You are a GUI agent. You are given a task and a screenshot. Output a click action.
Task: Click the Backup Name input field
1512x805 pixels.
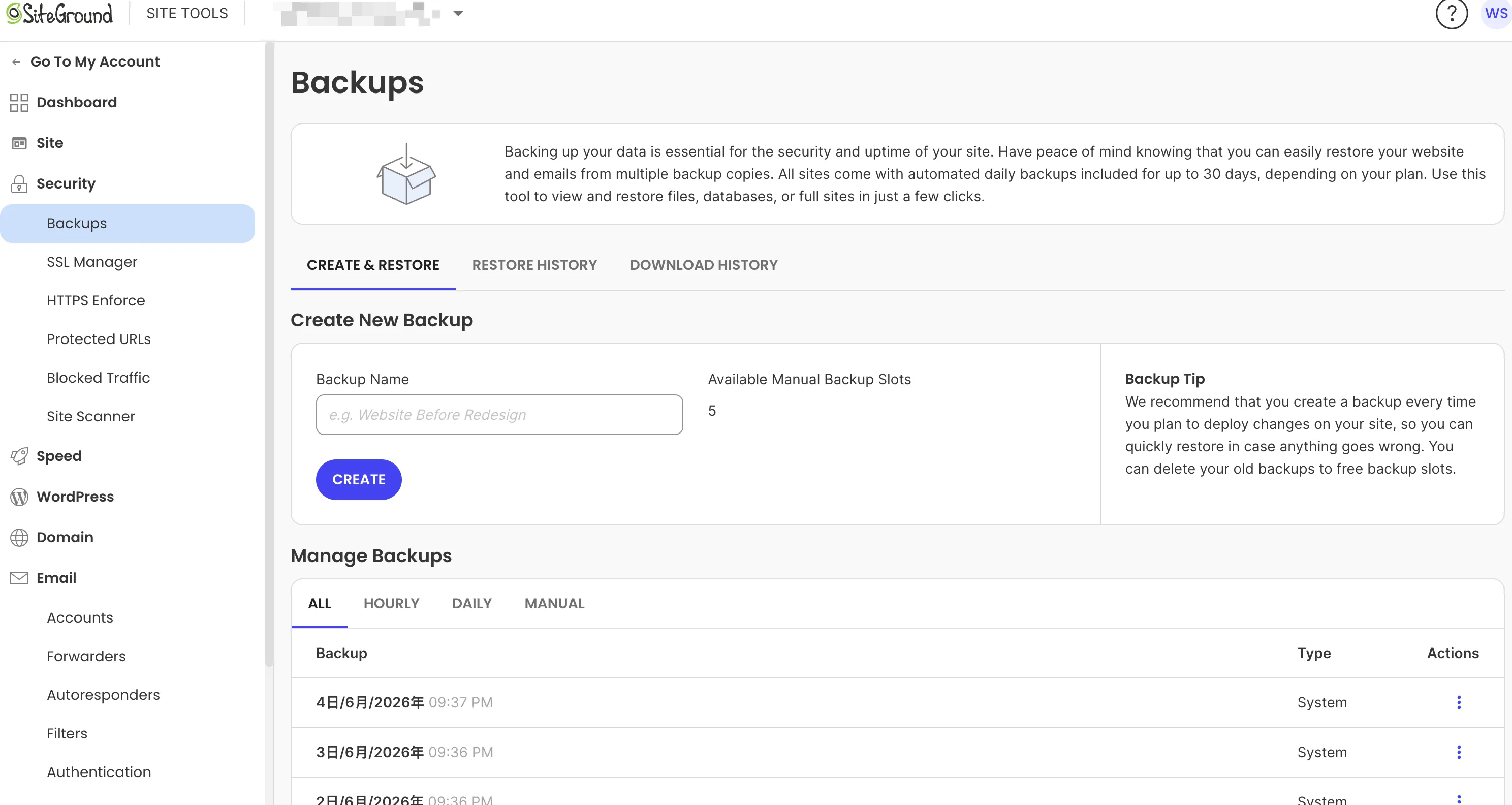pos(499,415)
